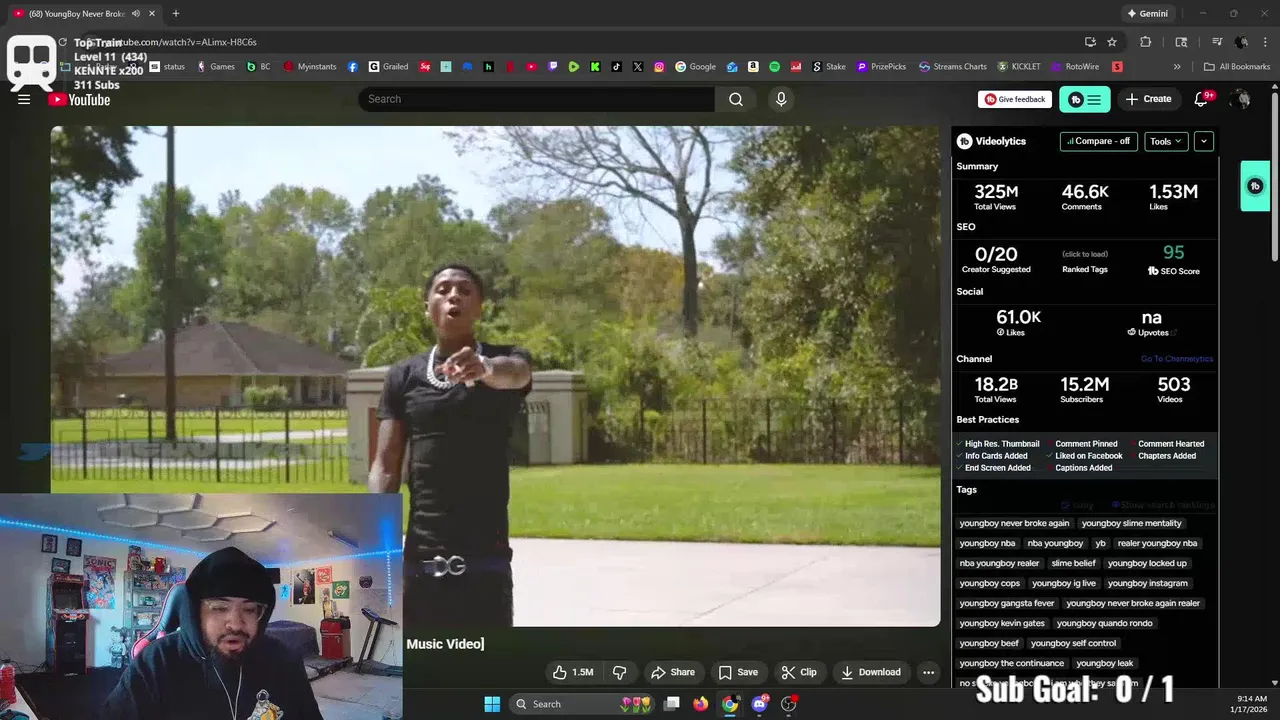
Task: Open Discord from the taskbar
Action: pos(760,704)
